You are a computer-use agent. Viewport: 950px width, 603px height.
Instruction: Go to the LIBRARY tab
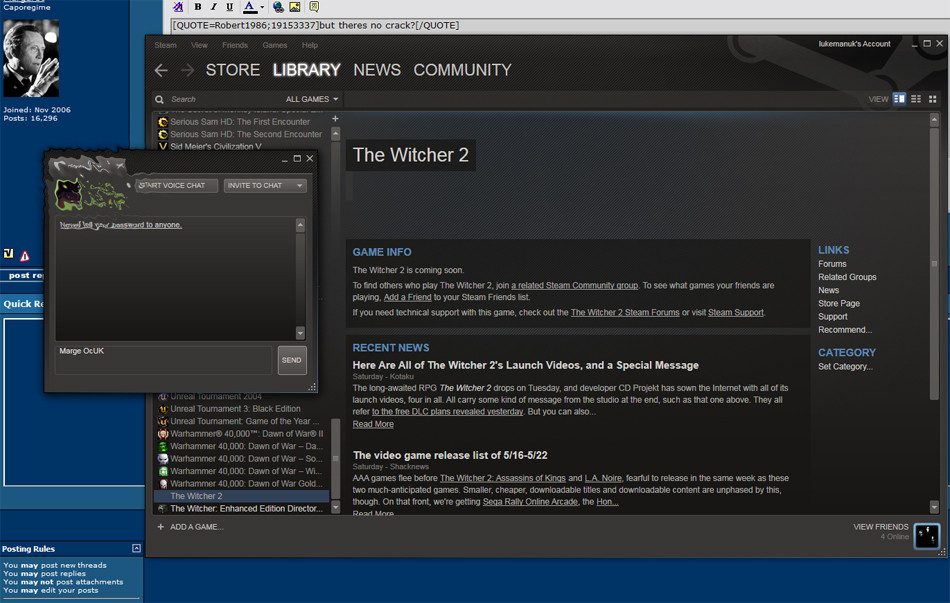pos(307,70)
